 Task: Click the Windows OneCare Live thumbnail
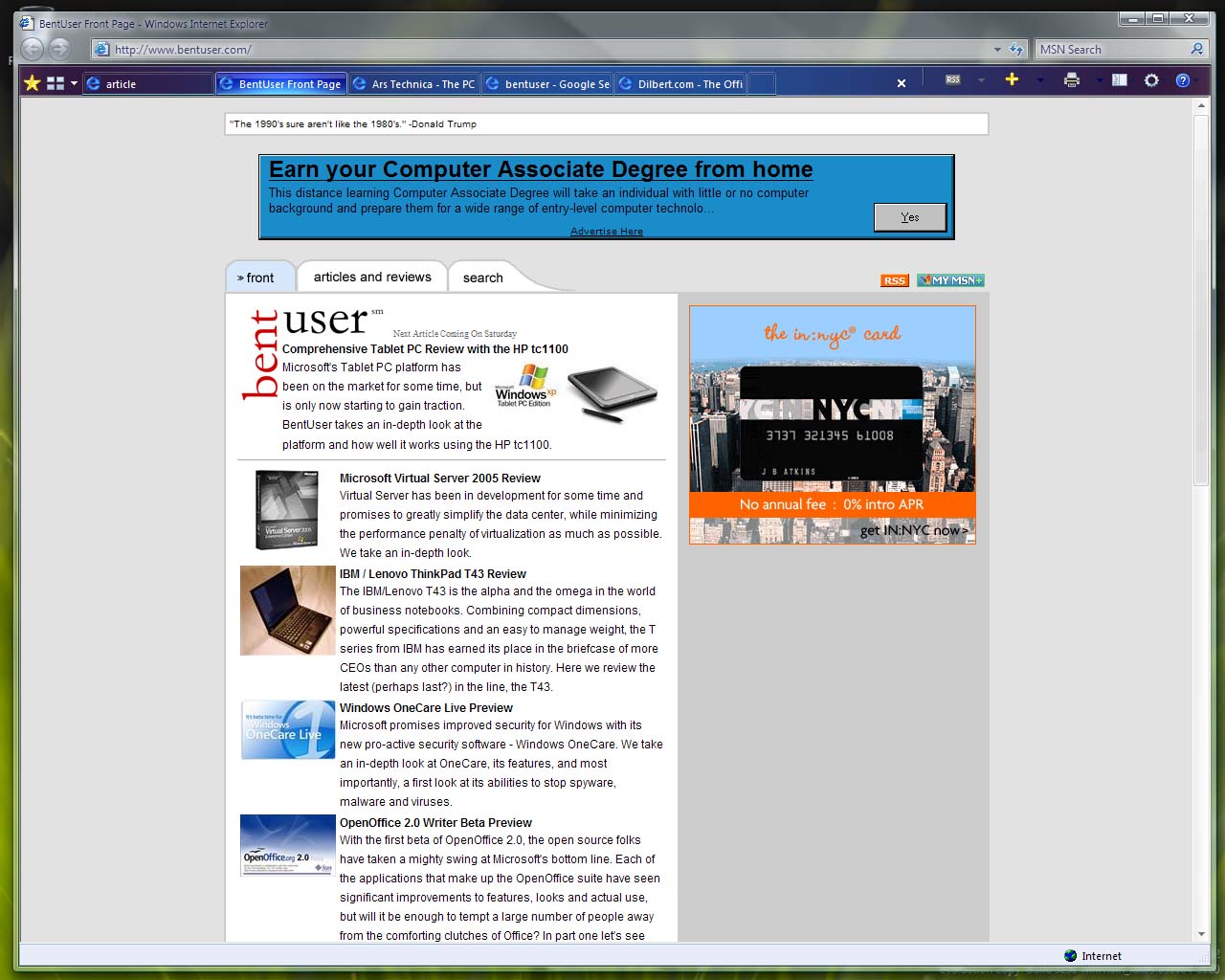(x=288, y=729)
